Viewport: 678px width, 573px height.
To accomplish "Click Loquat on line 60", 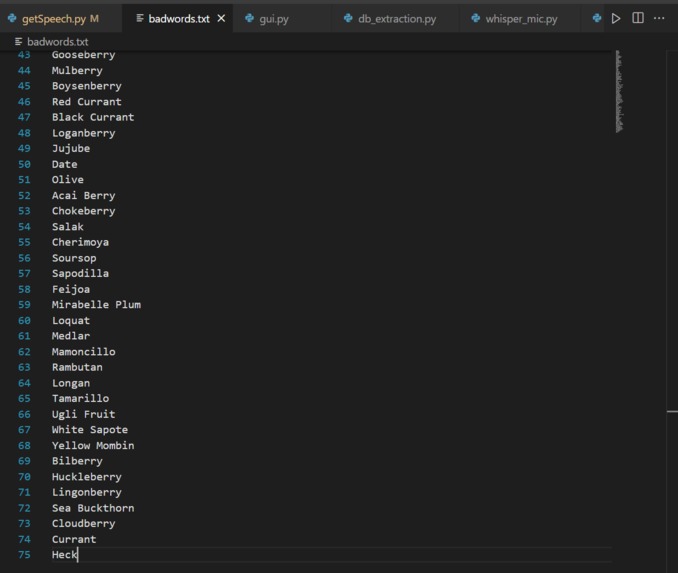I will (x=71, y=320).
